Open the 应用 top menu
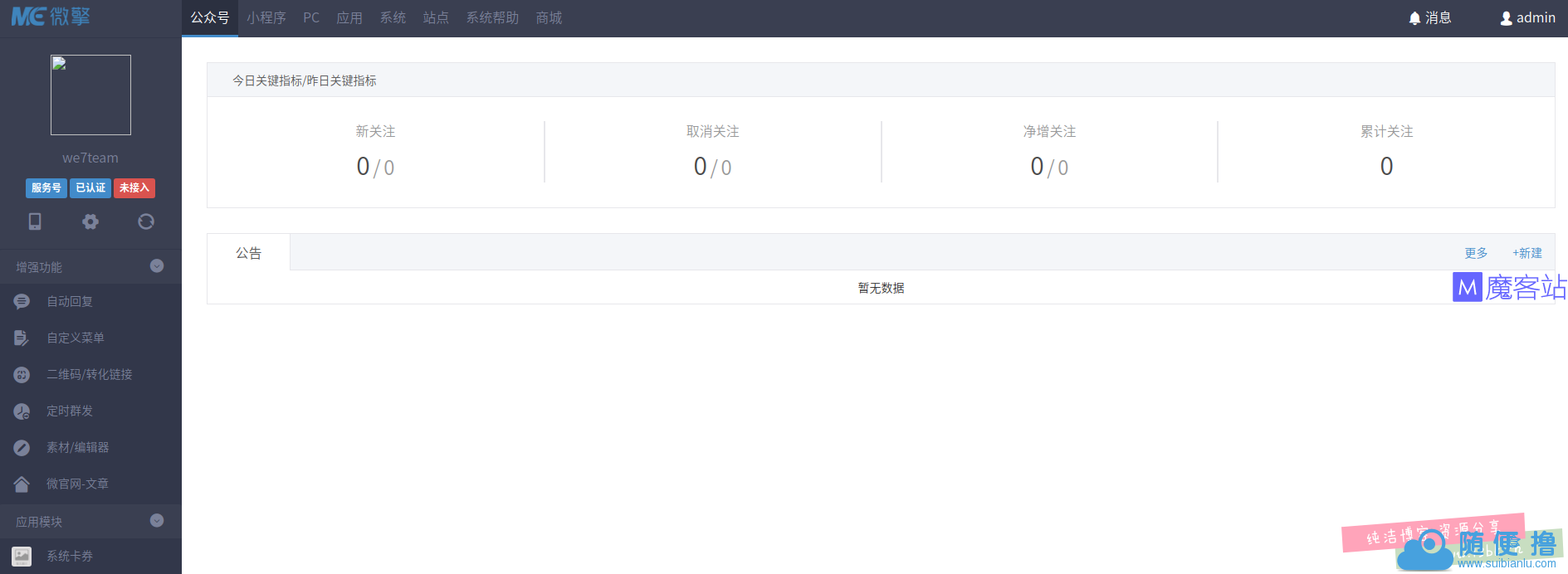 coord(349,18)
